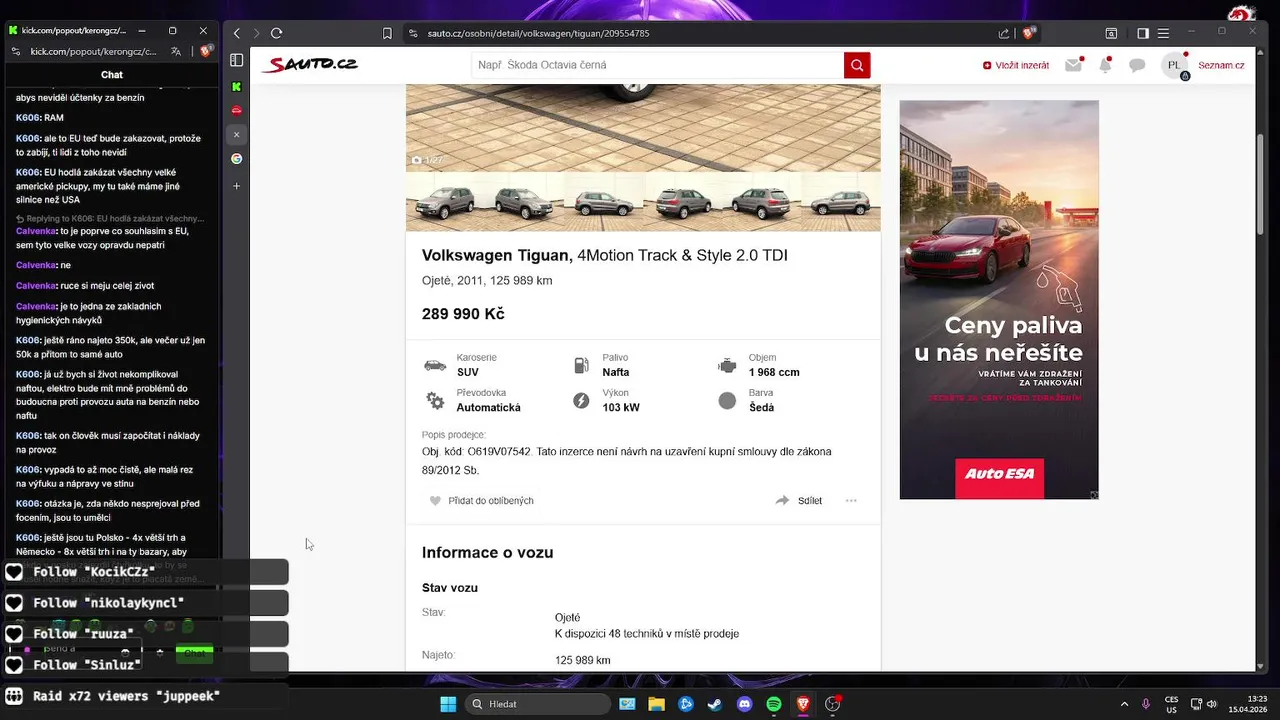Screen dimensions: 1280x720
Task: Show hidden system tray icons chevron
Action: click(x=1124, y=704)
